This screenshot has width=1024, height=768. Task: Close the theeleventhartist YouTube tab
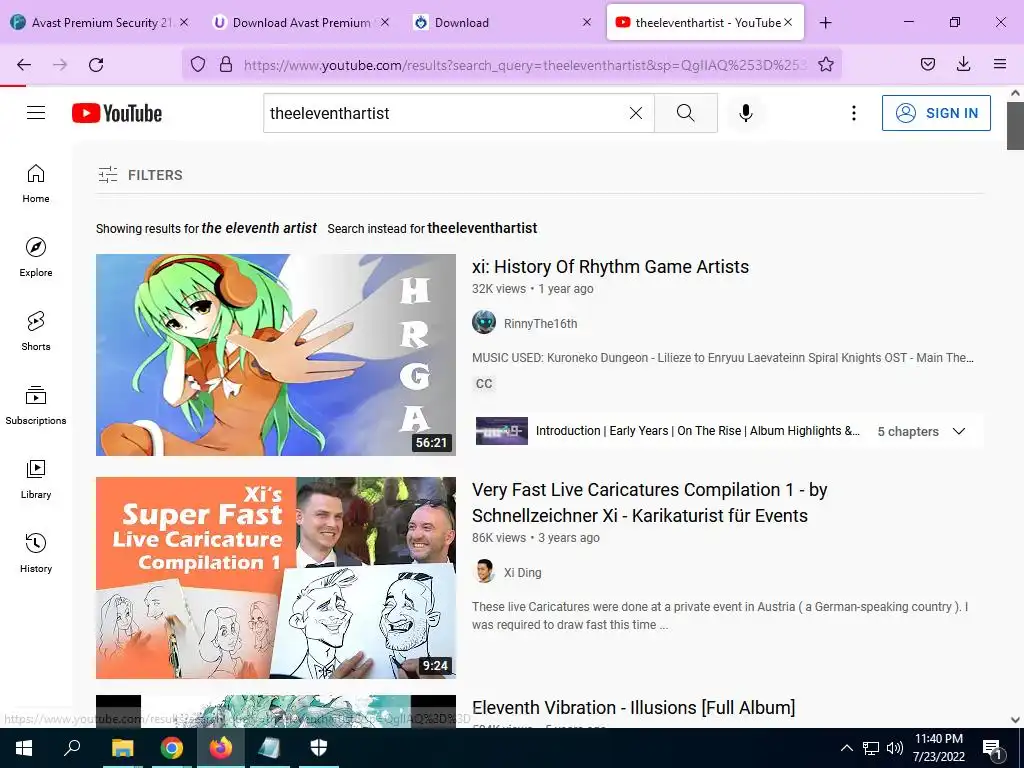point(788,22)
